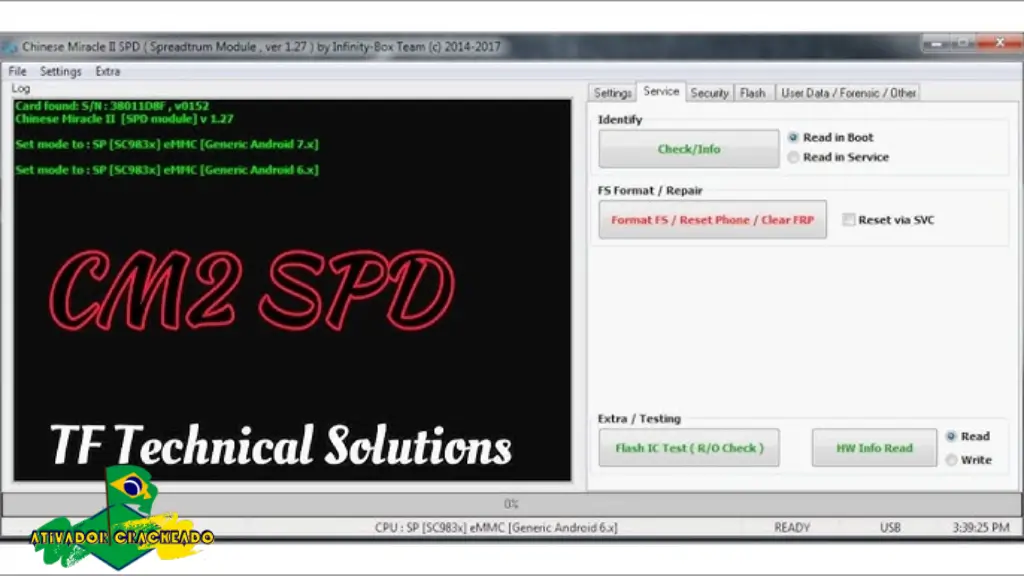1024x576 pixels.
Task: Click log line 'Generic Android 7.x'
Action: [x=167, y=144]
